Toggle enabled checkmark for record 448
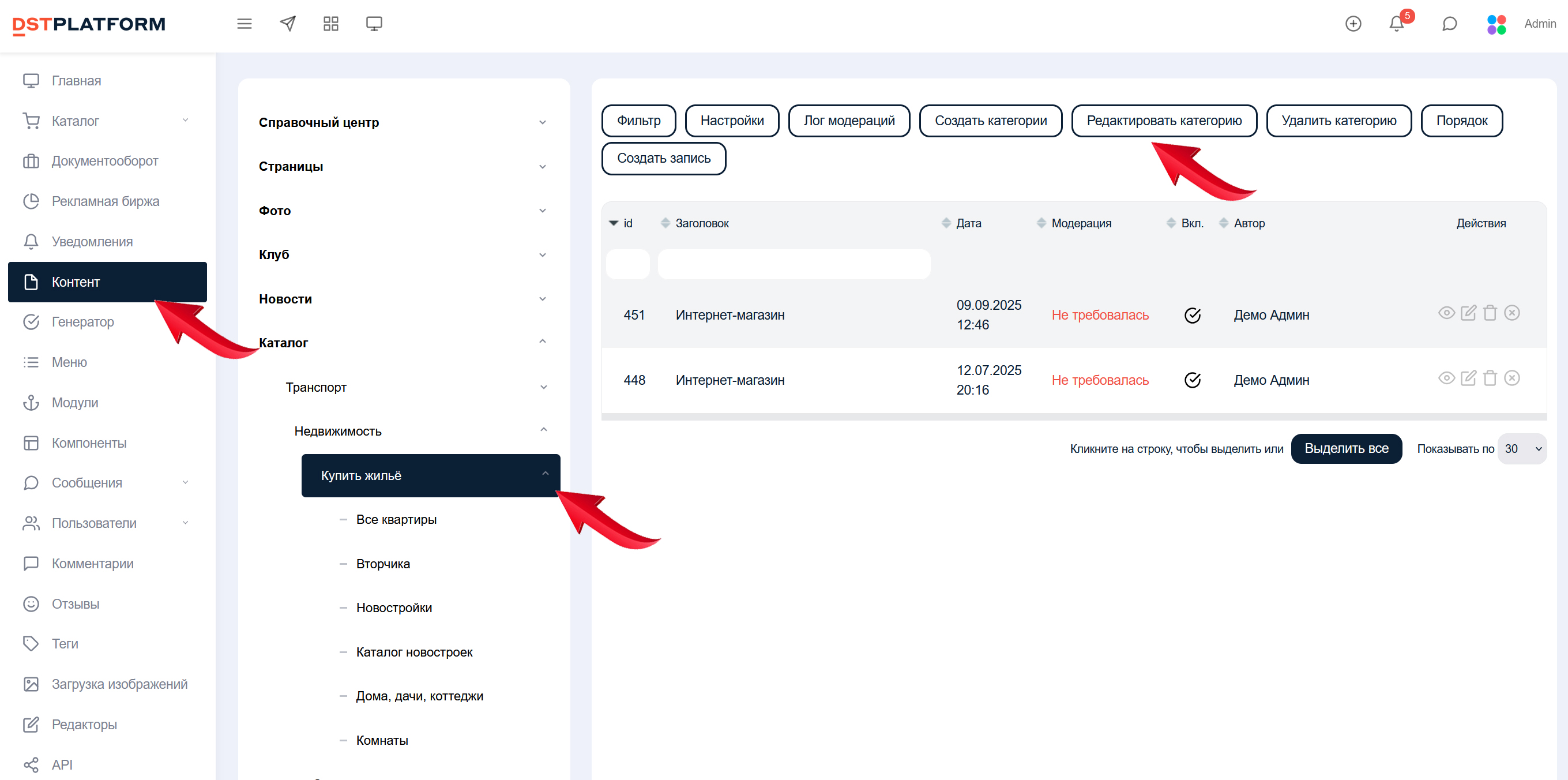 tap(1192, 380)
